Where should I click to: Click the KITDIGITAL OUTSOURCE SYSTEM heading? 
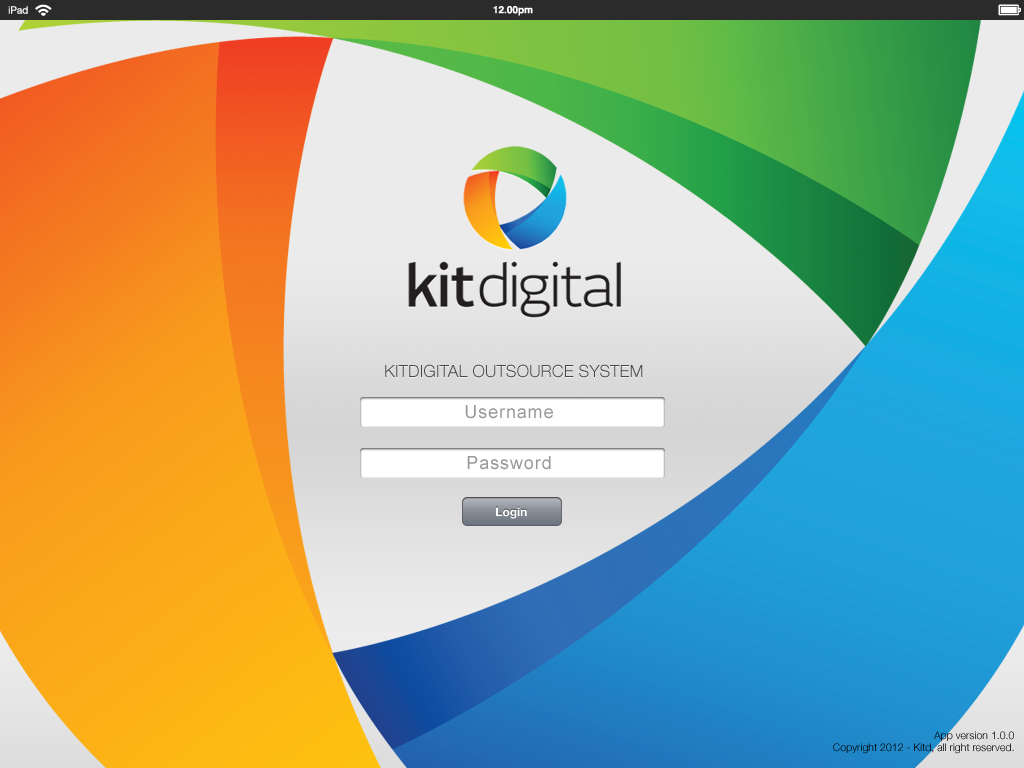[513, 372]
